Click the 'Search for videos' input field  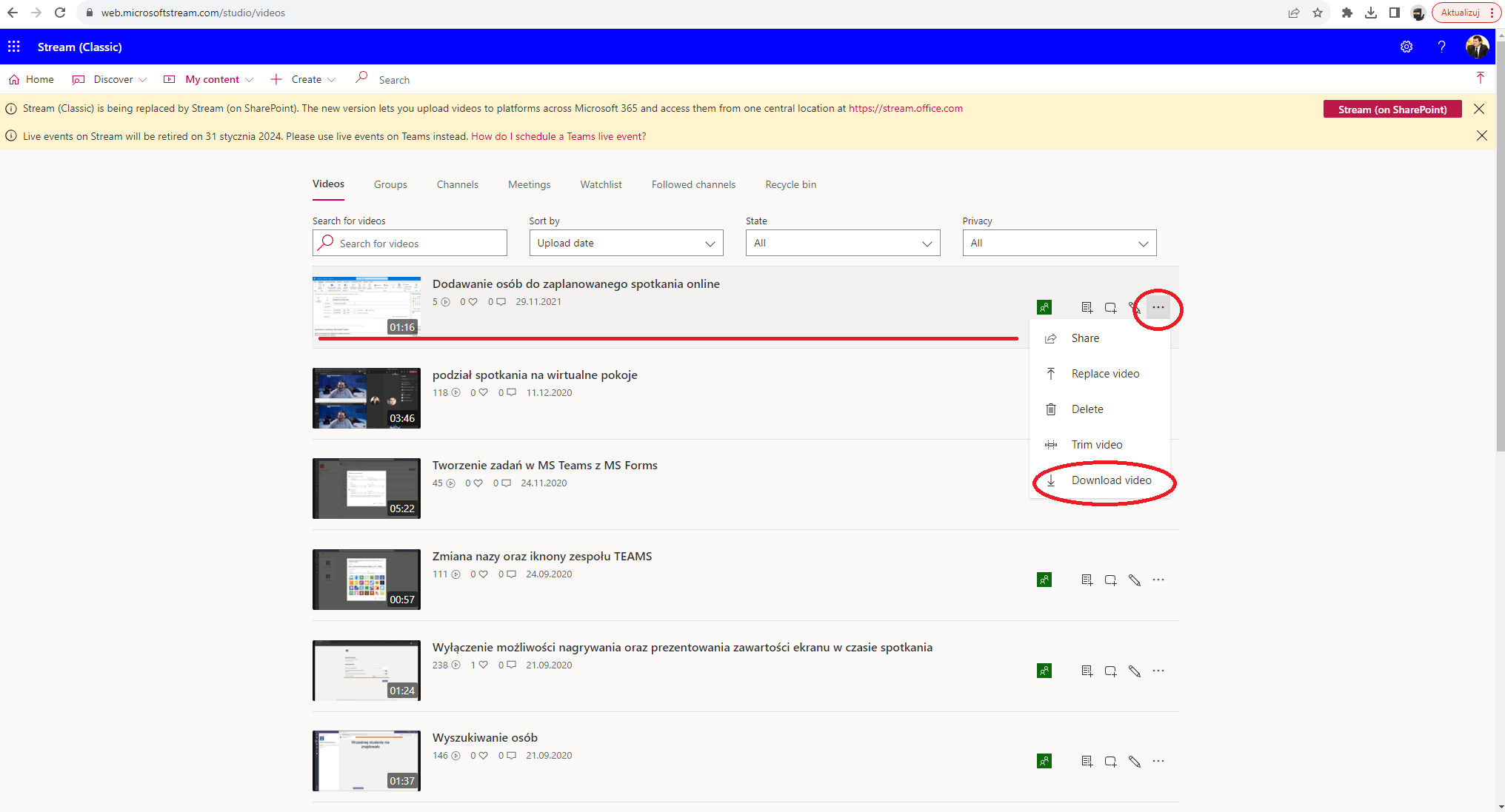pyautogui.click(x=410, y=243)
